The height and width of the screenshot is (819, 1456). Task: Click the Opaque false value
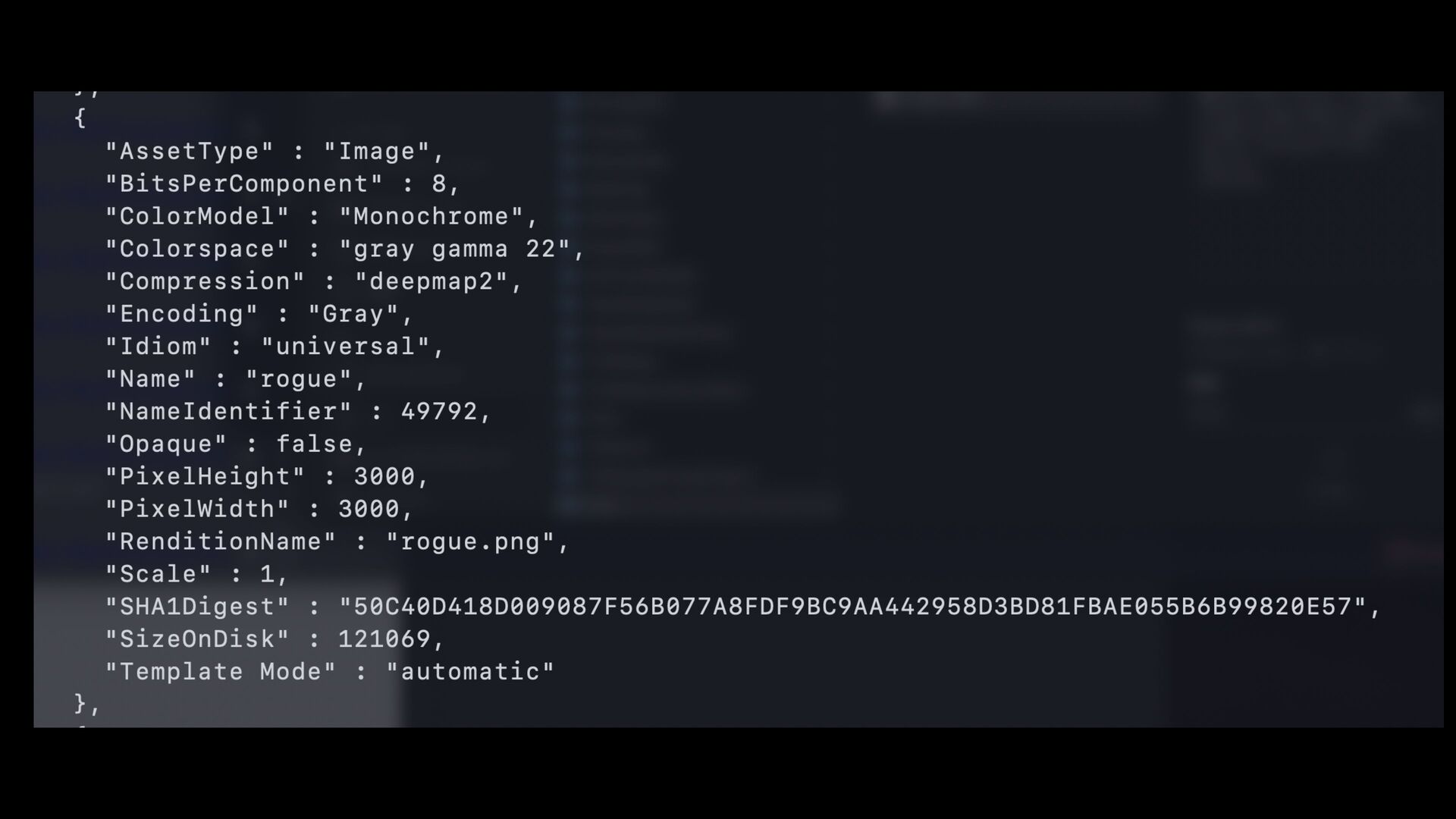tap(314, 444)
